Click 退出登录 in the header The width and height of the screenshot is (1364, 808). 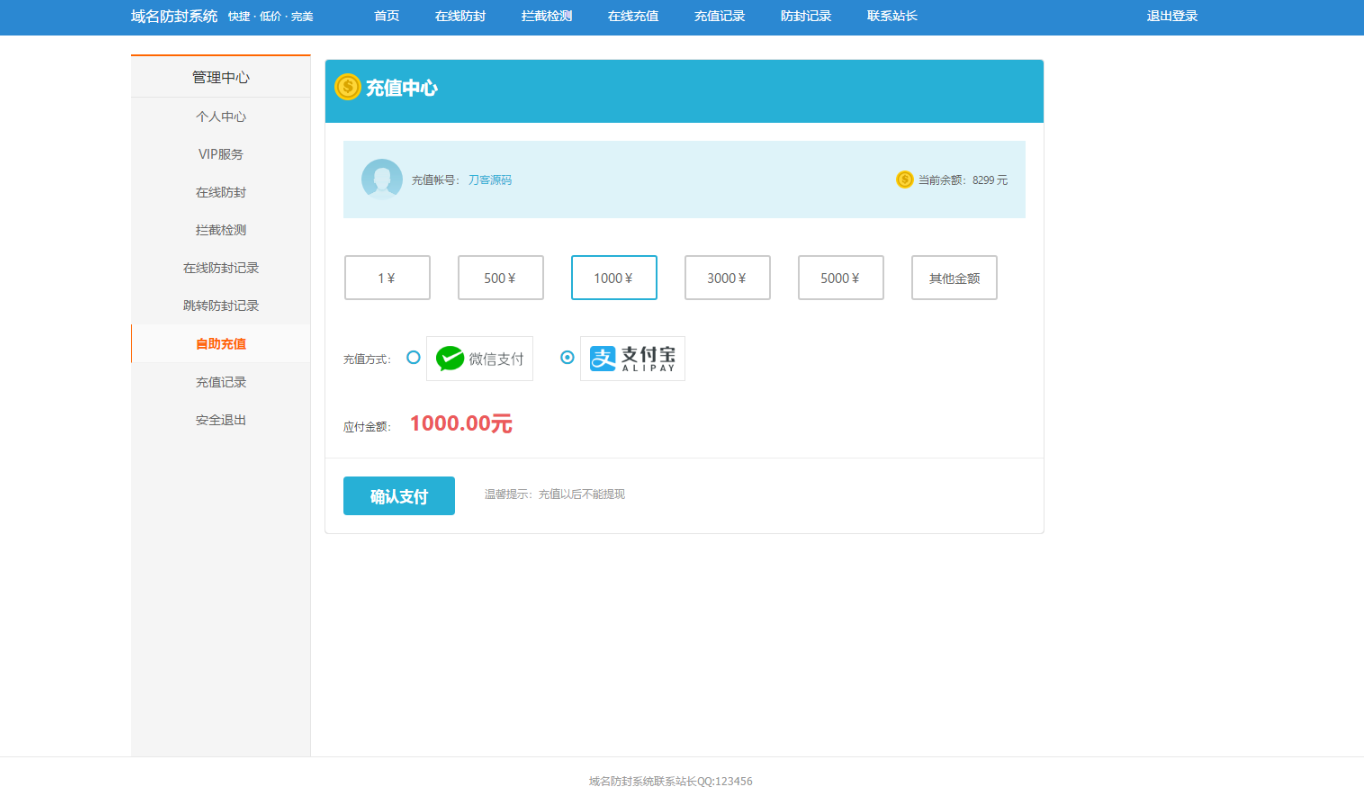[x=1172, y=16]
